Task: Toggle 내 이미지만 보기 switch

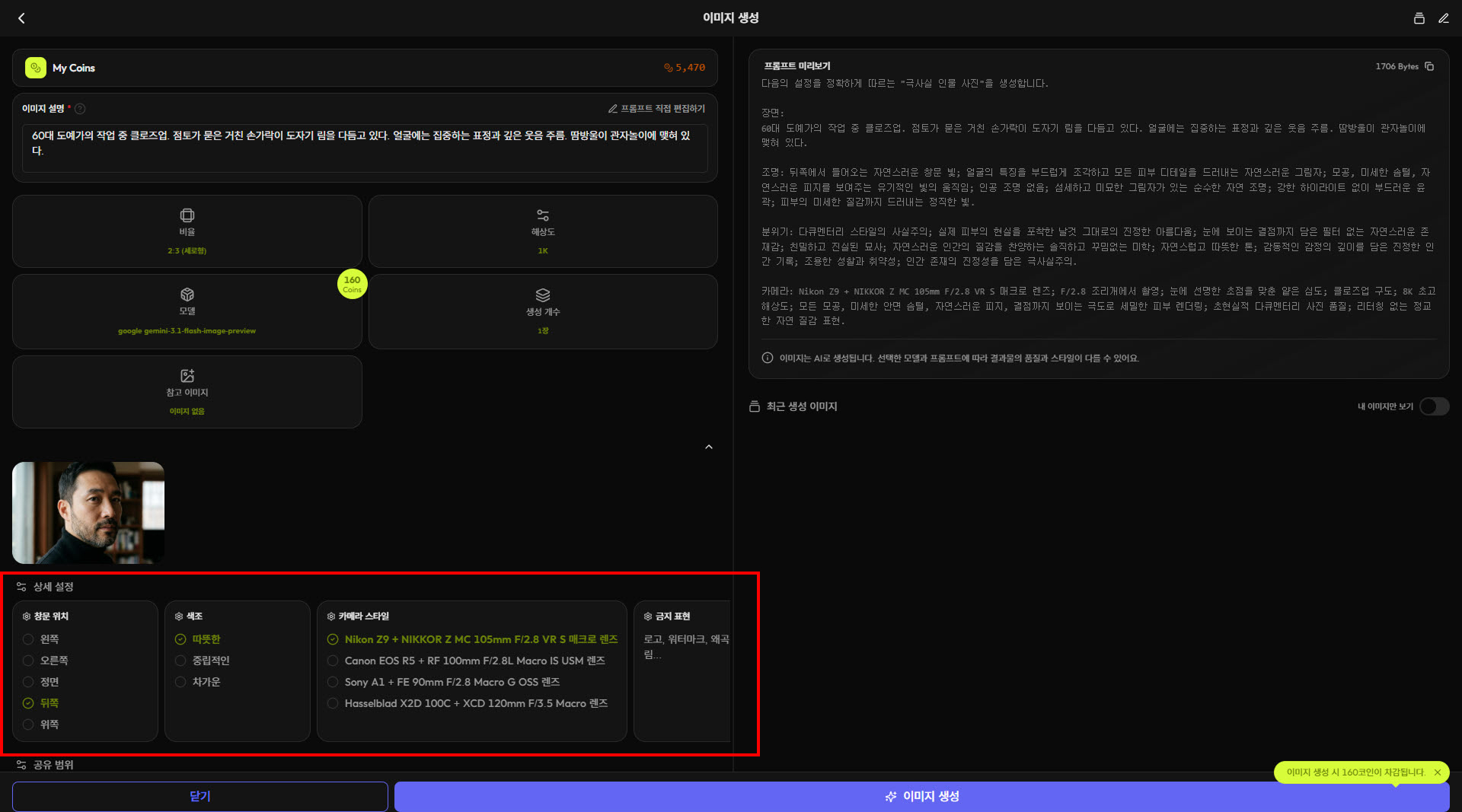Action: coord(1433,406)
